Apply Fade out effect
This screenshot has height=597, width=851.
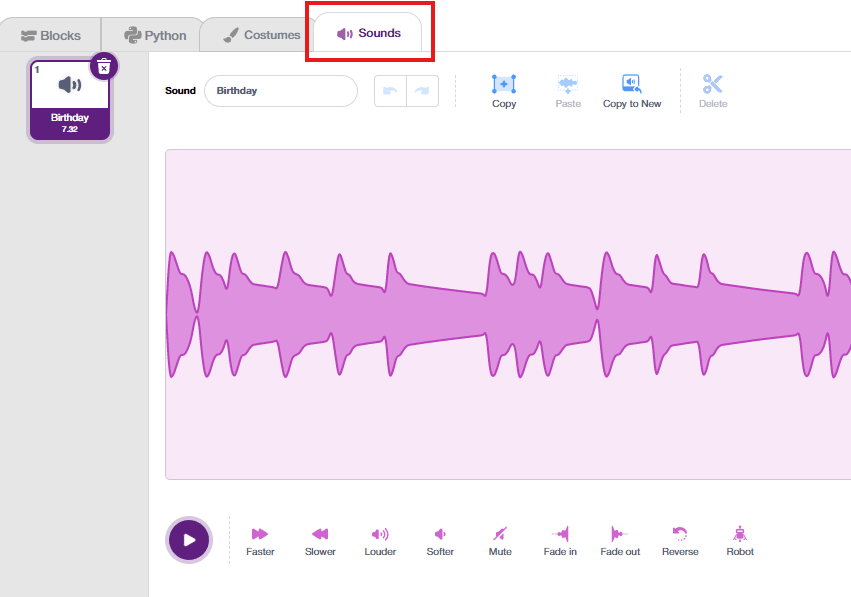click(x=620, y=540)
